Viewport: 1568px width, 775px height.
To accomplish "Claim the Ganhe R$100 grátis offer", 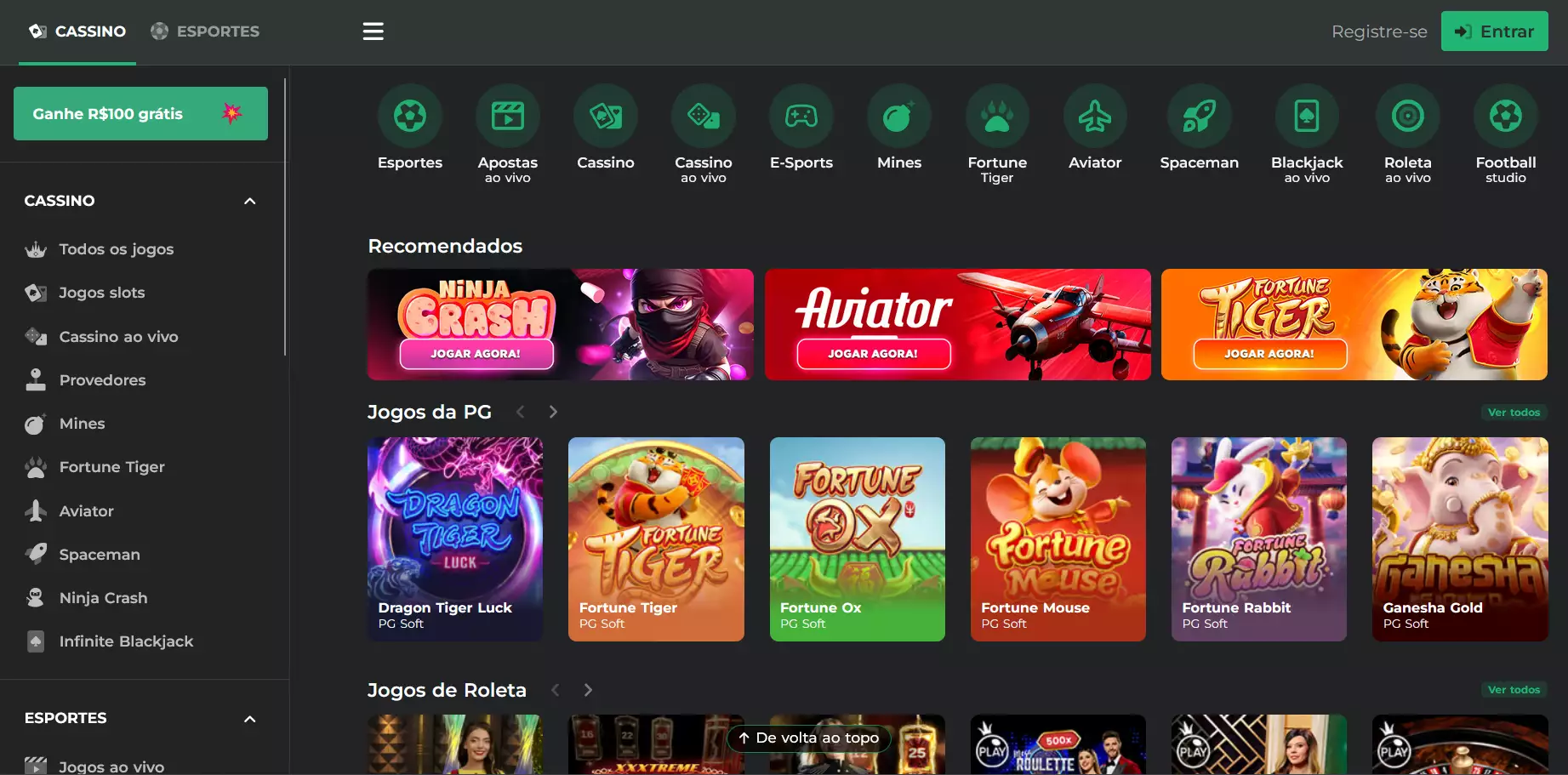I will tap(140, 114).
